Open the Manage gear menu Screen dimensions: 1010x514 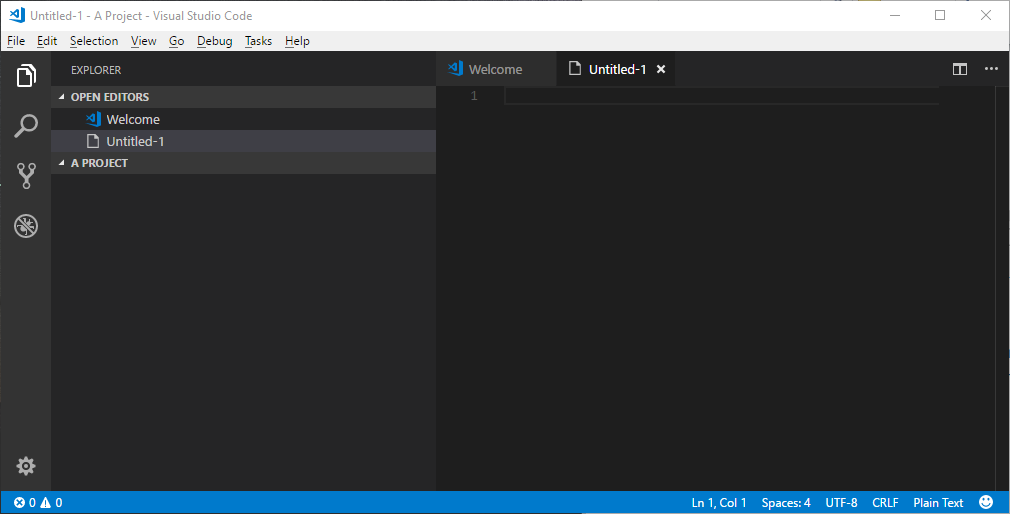[26, 466]
